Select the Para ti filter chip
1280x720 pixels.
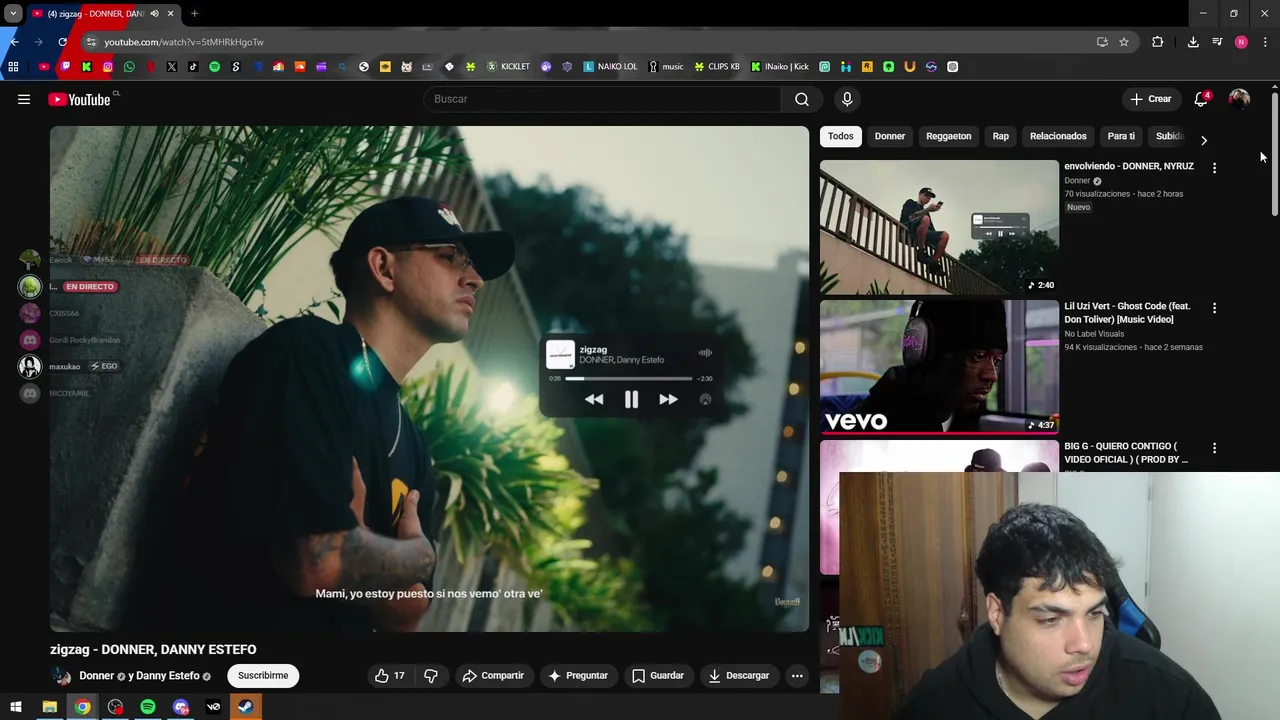(1121, 136)
